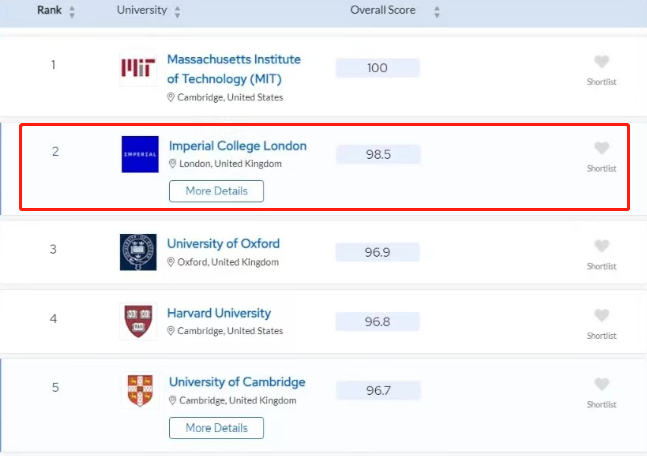Sort by University column arrows

[x=177, y=12]
